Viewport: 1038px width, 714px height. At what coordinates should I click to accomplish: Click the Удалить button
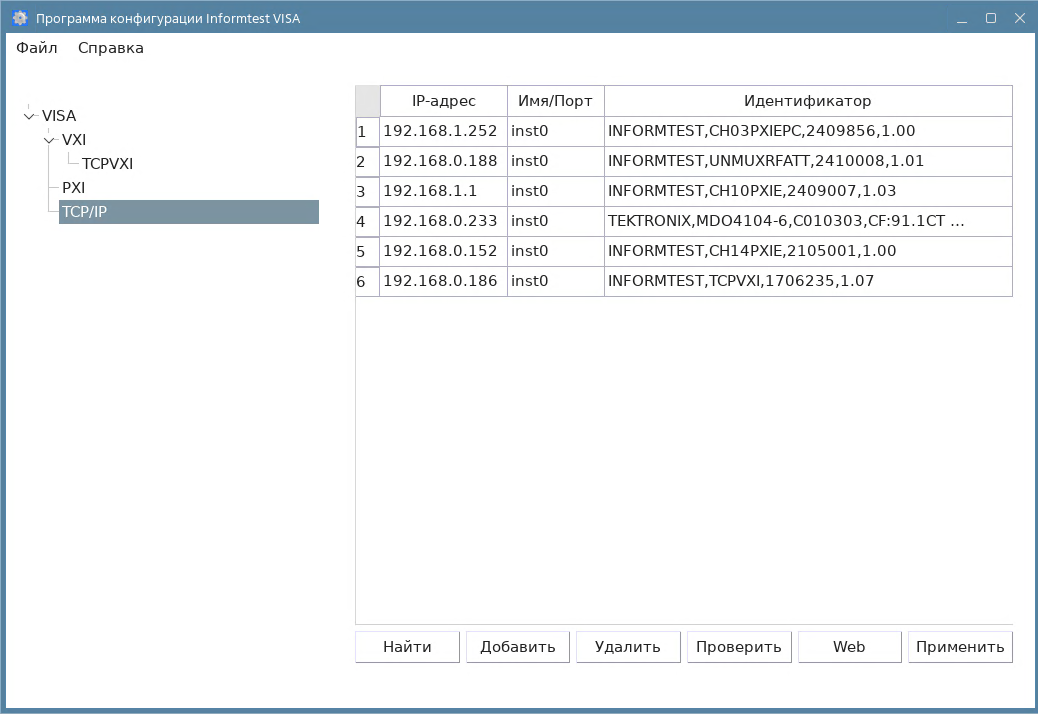click(628, 647)
